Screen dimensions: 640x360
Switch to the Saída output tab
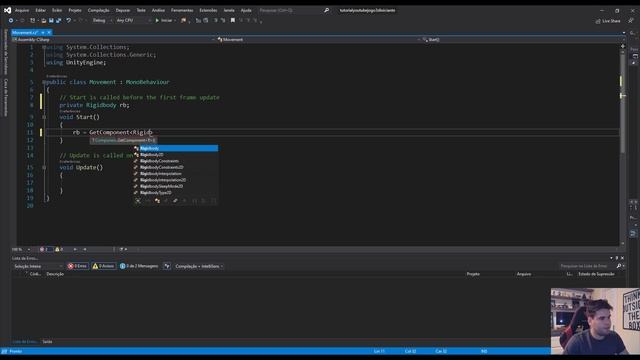click(x=47, y=342)
